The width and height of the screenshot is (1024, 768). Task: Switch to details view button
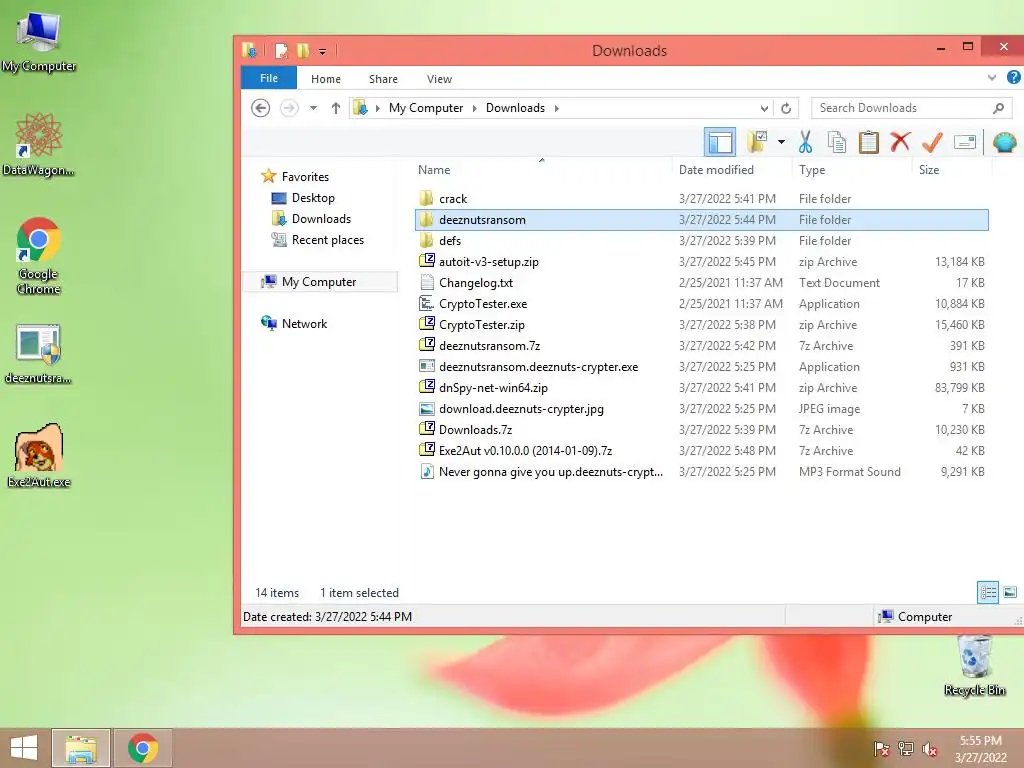(988, 592)
